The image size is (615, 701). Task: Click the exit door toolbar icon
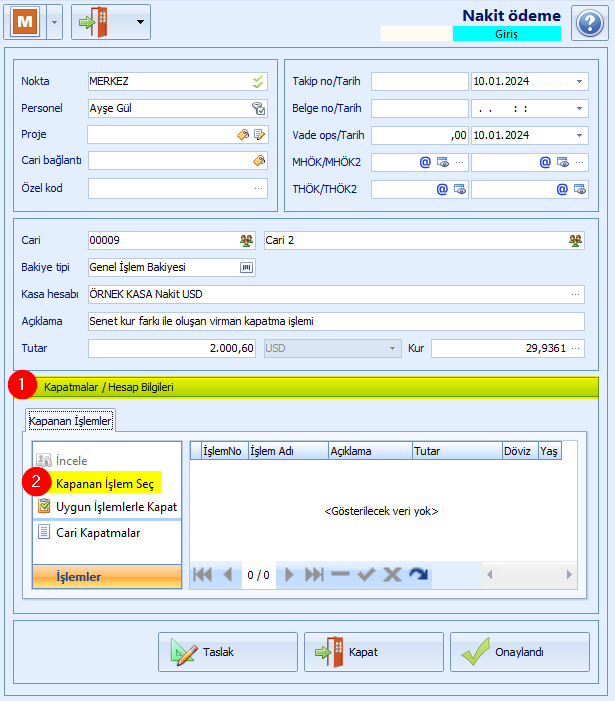point(93,22)
